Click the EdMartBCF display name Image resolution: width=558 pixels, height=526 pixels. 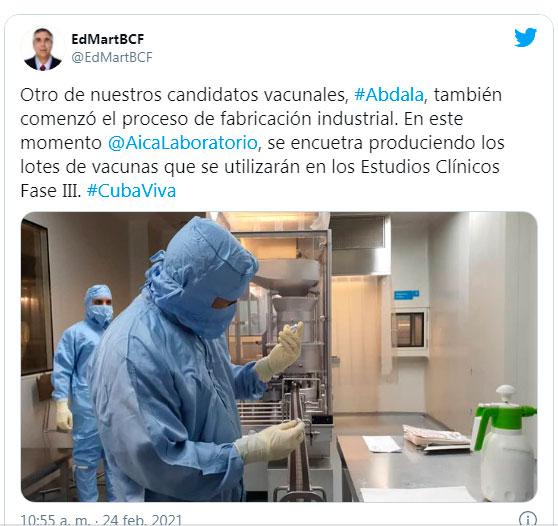click(107, 39)
